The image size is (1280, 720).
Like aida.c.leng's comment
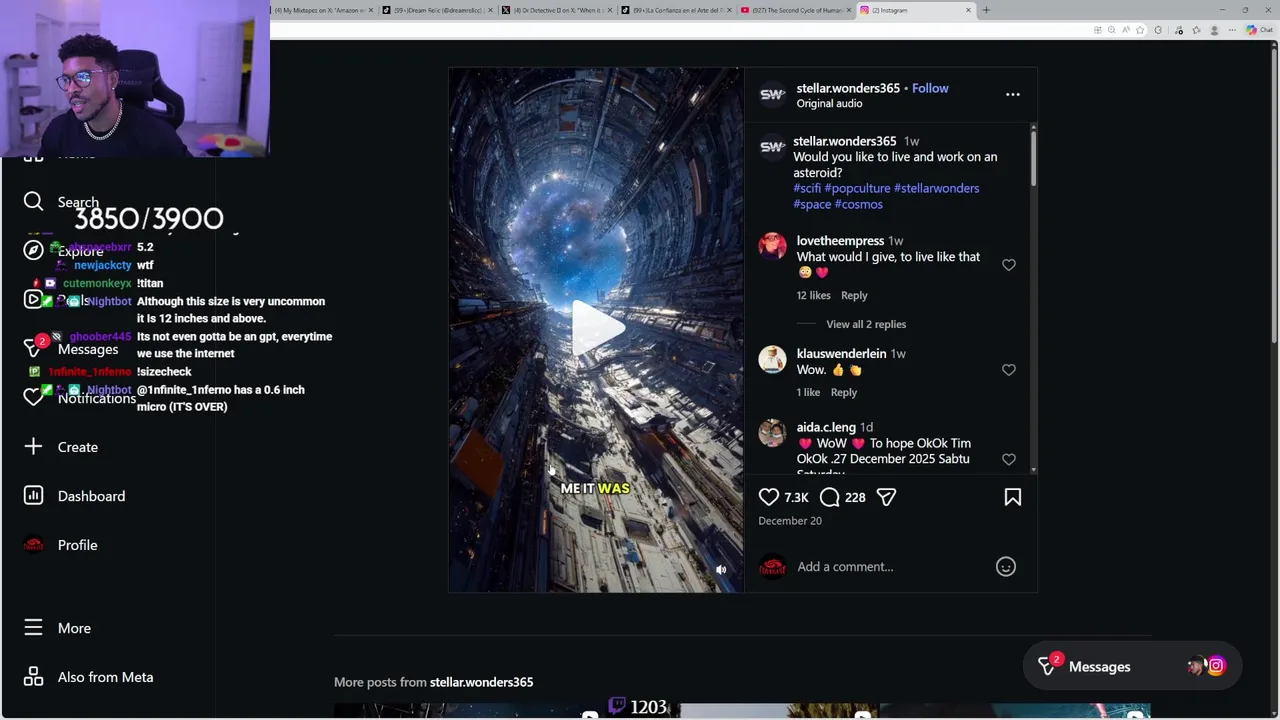1009,459
